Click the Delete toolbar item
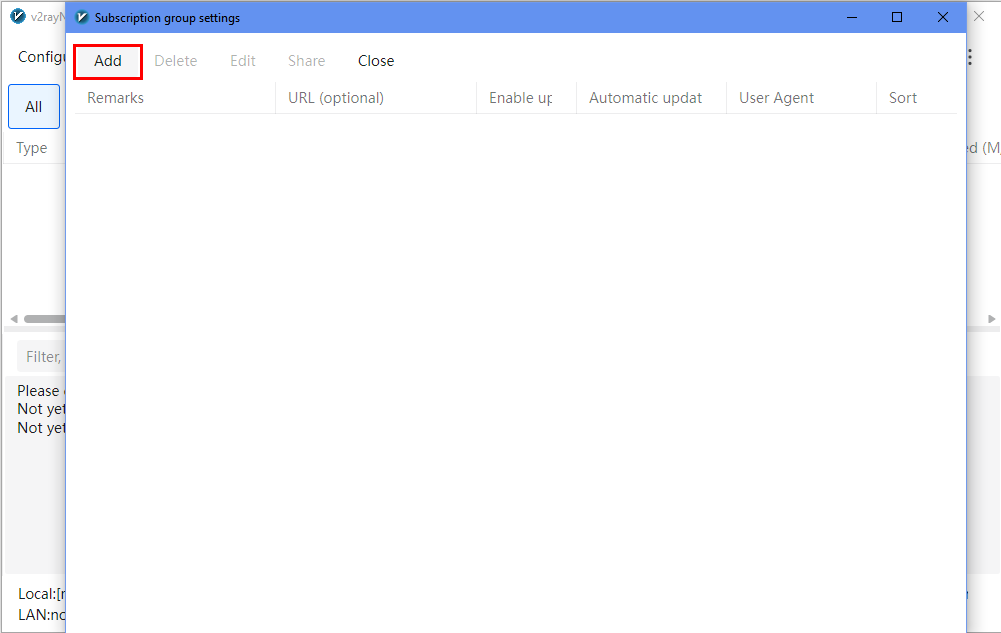This screenshot has height=633, width=1001. (x=175, y=61)
